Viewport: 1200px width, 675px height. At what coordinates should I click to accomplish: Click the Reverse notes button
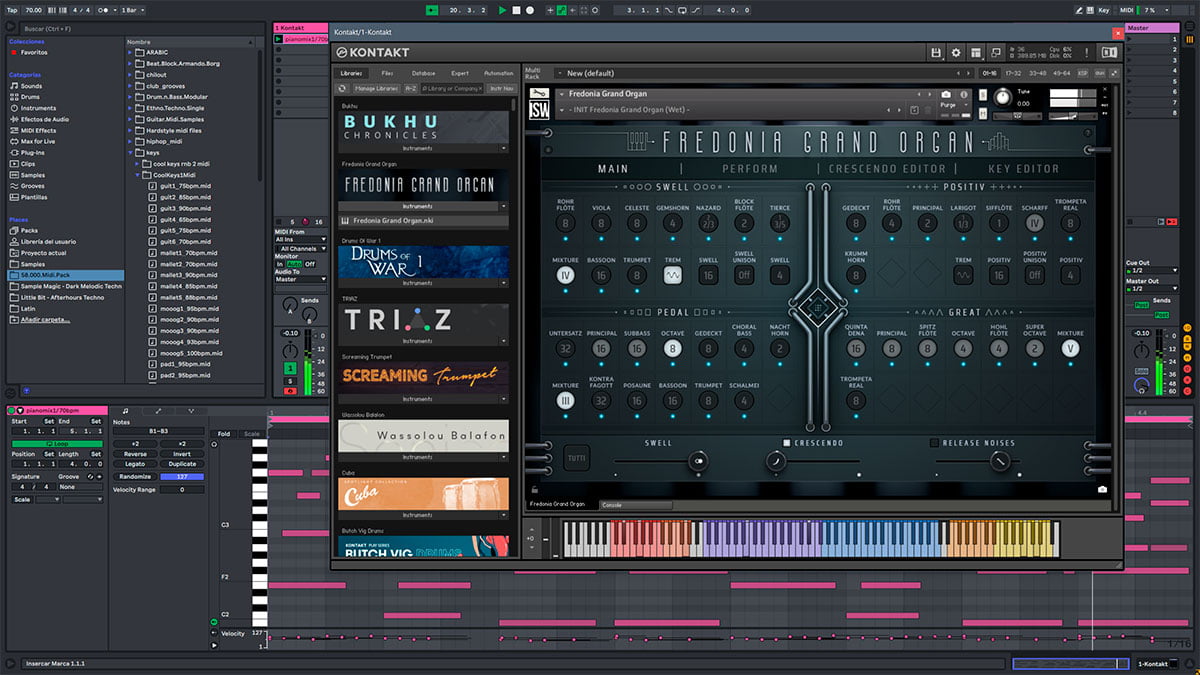click(136, 453)
